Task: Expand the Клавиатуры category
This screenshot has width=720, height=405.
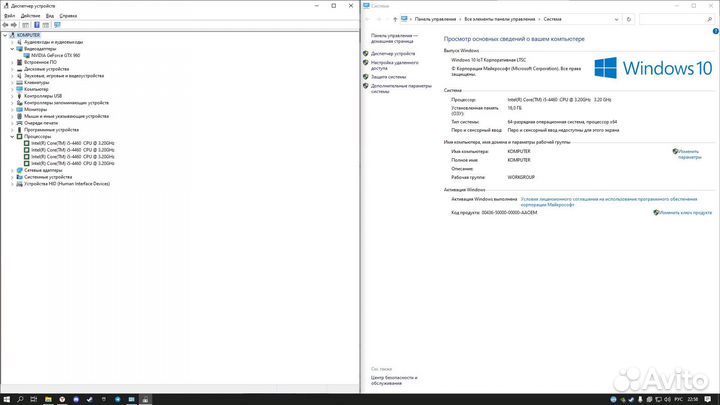Action: (x=12, y=83)
